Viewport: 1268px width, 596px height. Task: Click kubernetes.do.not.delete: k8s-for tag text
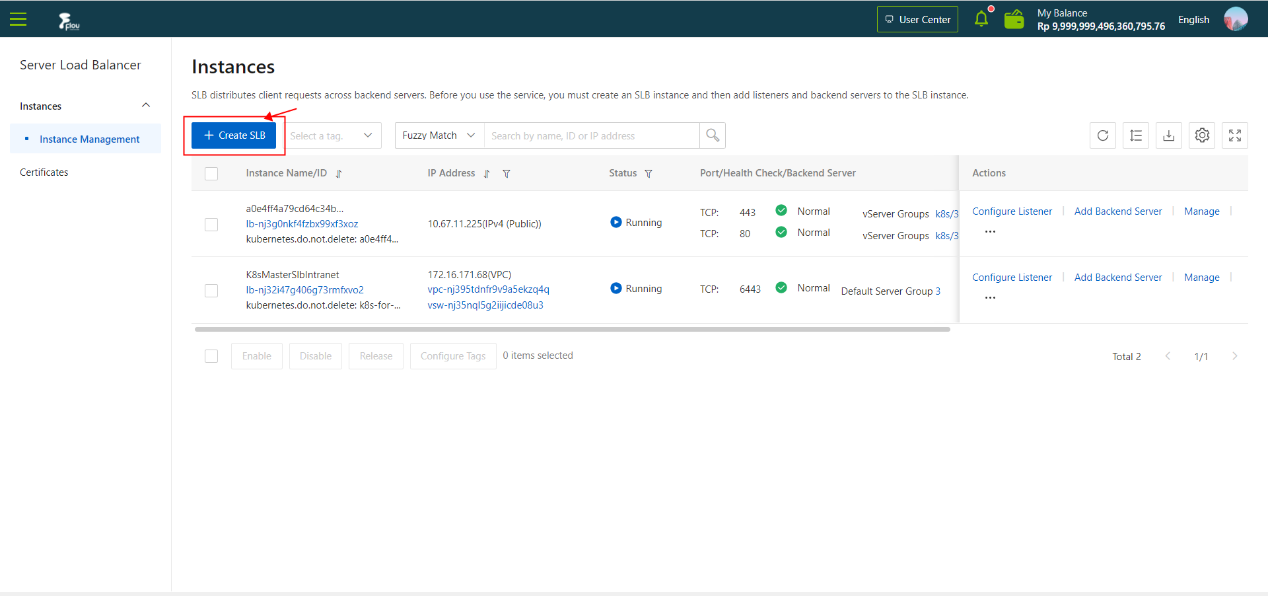click(x=322, y=305)
